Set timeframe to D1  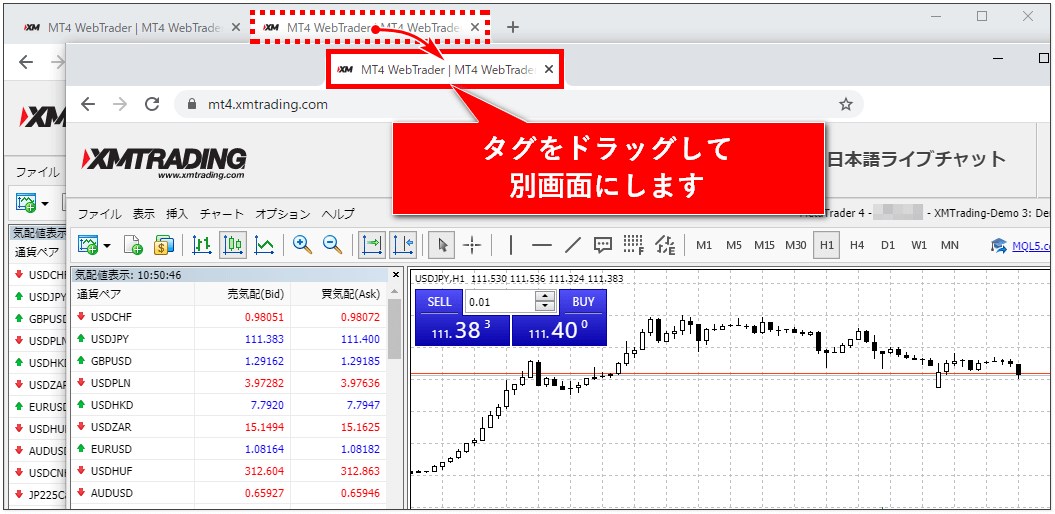887,245
